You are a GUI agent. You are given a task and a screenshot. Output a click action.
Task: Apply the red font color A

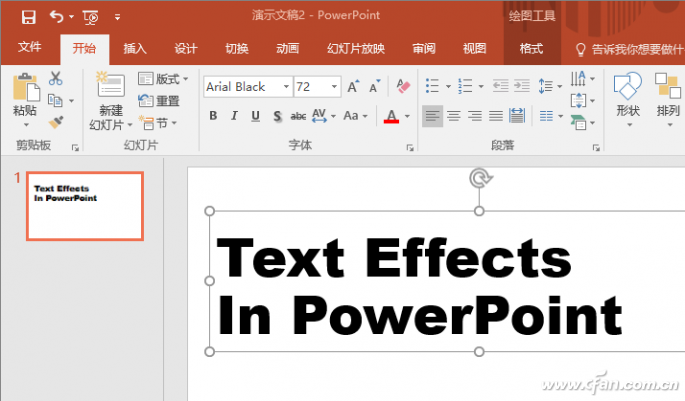[391, 116]
